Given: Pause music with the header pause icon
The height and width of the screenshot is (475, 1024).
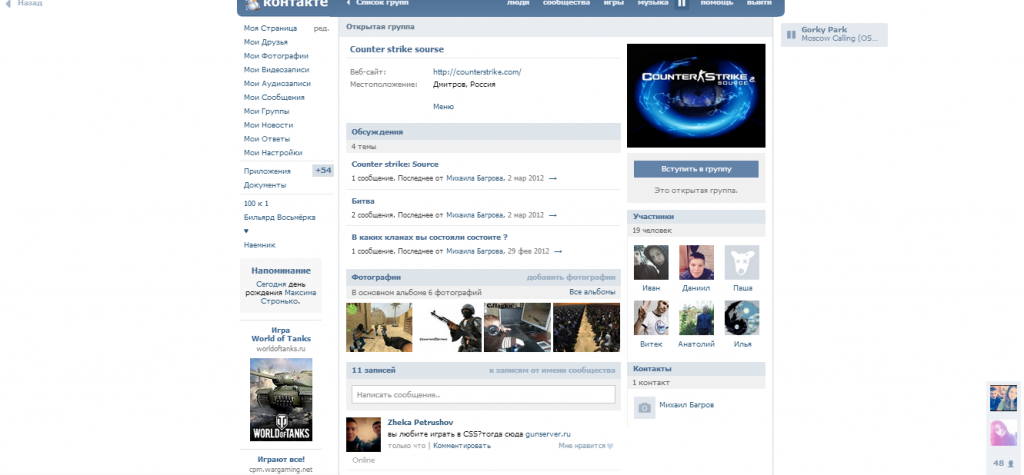Looking at the screenshot, I should (682, 5).
